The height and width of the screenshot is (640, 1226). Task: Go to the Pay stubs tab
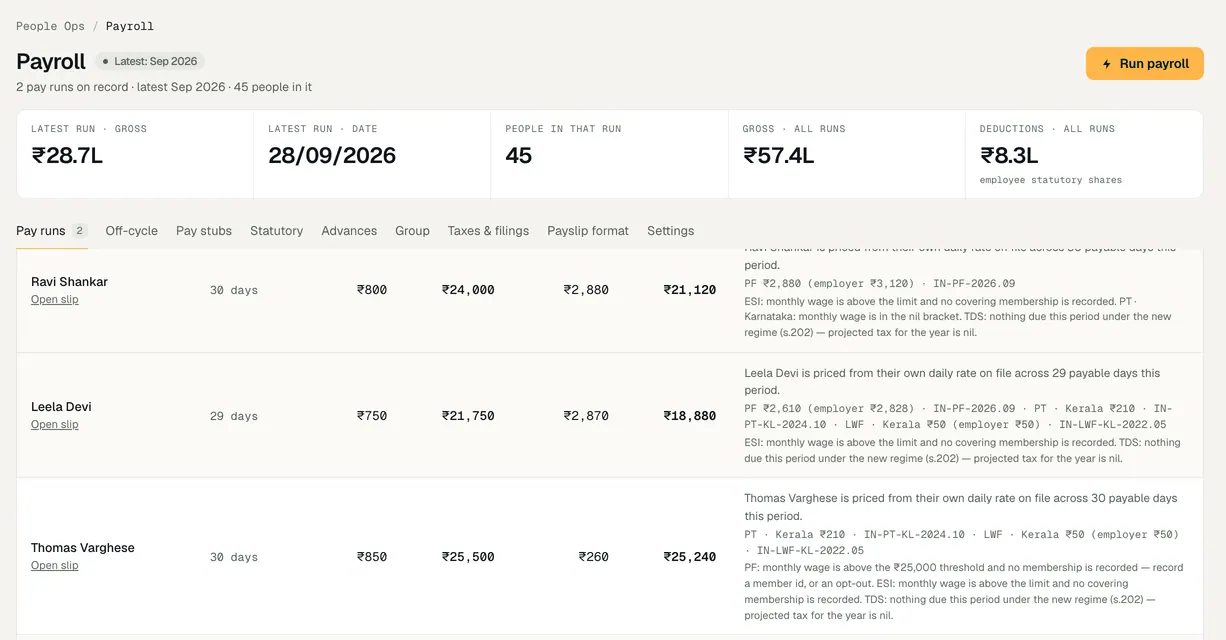click(204, 231)
